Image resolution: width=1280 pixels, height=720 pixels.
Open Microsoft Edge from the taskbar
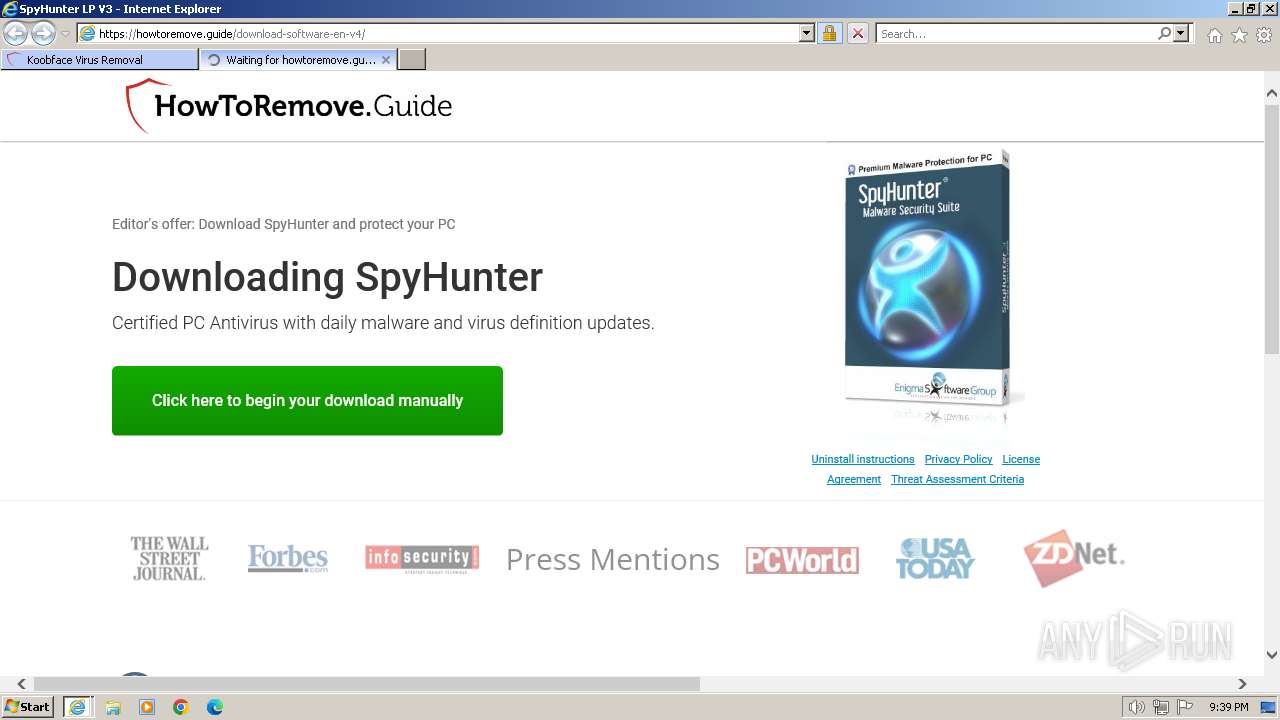[x=215, y=707]
